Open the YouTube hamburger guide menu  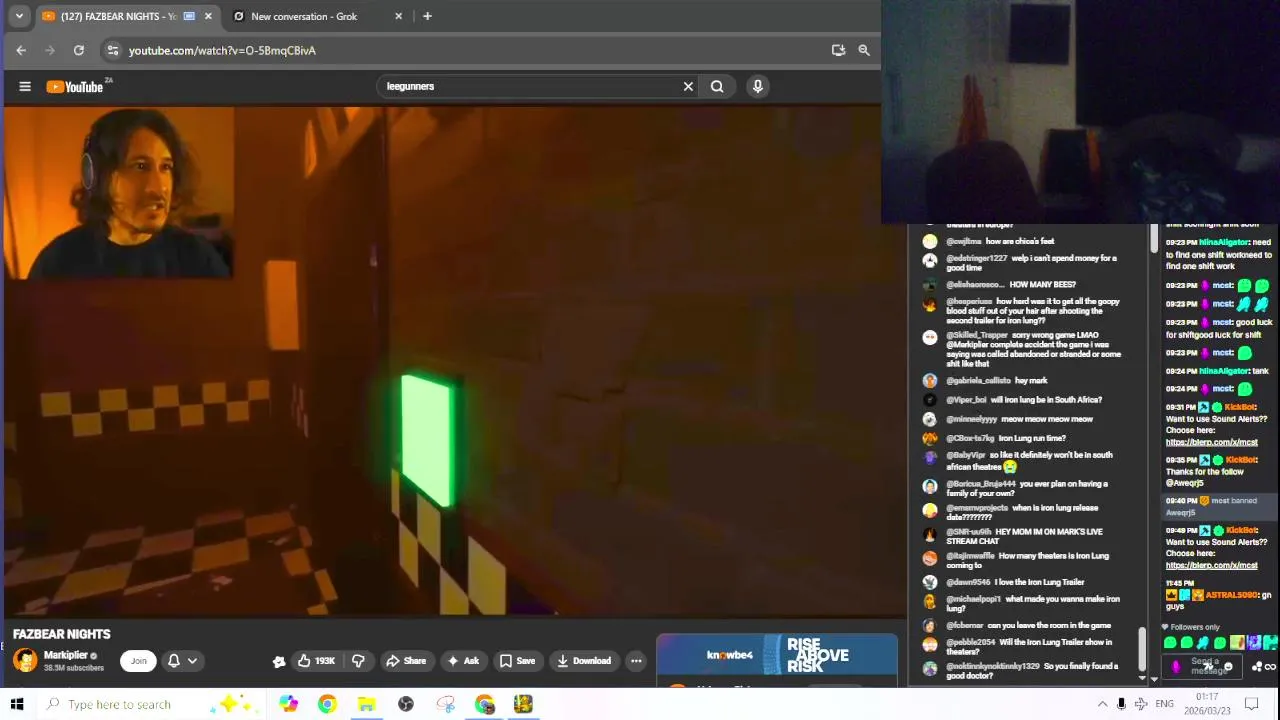tap(25, 87)
